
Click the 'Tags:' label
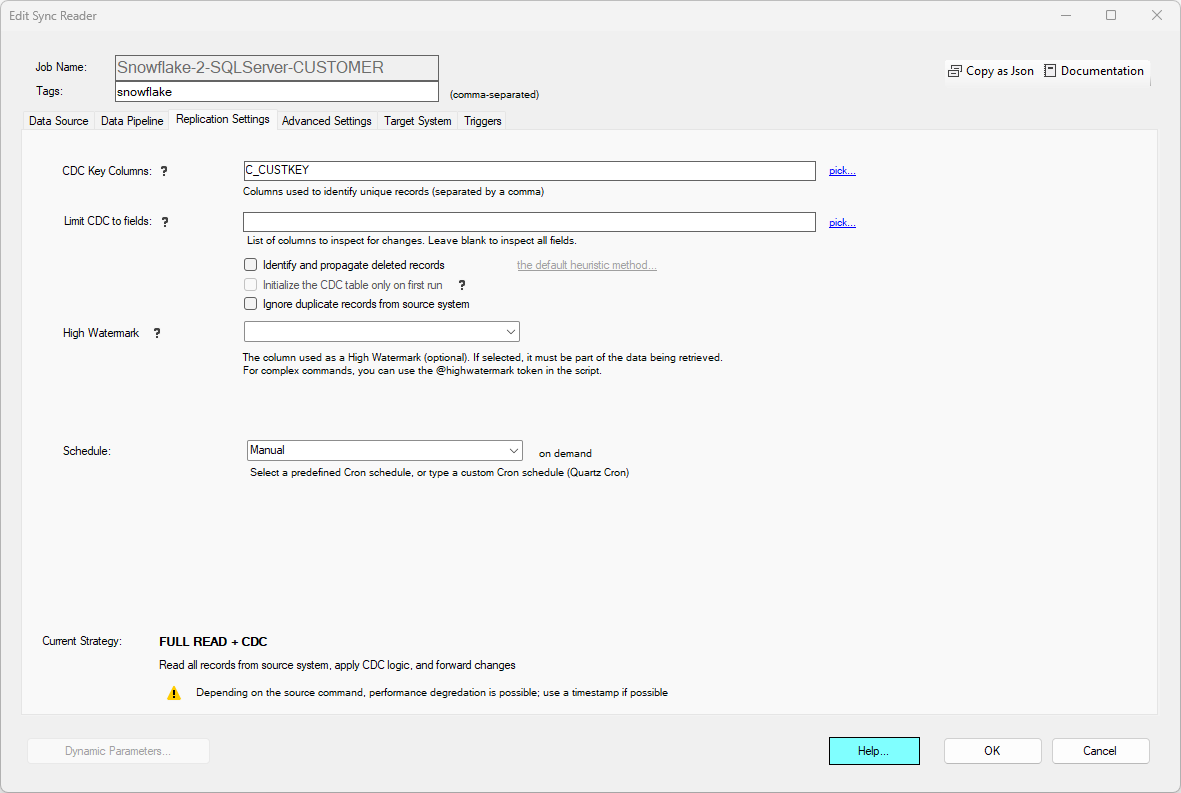[50, 91]
